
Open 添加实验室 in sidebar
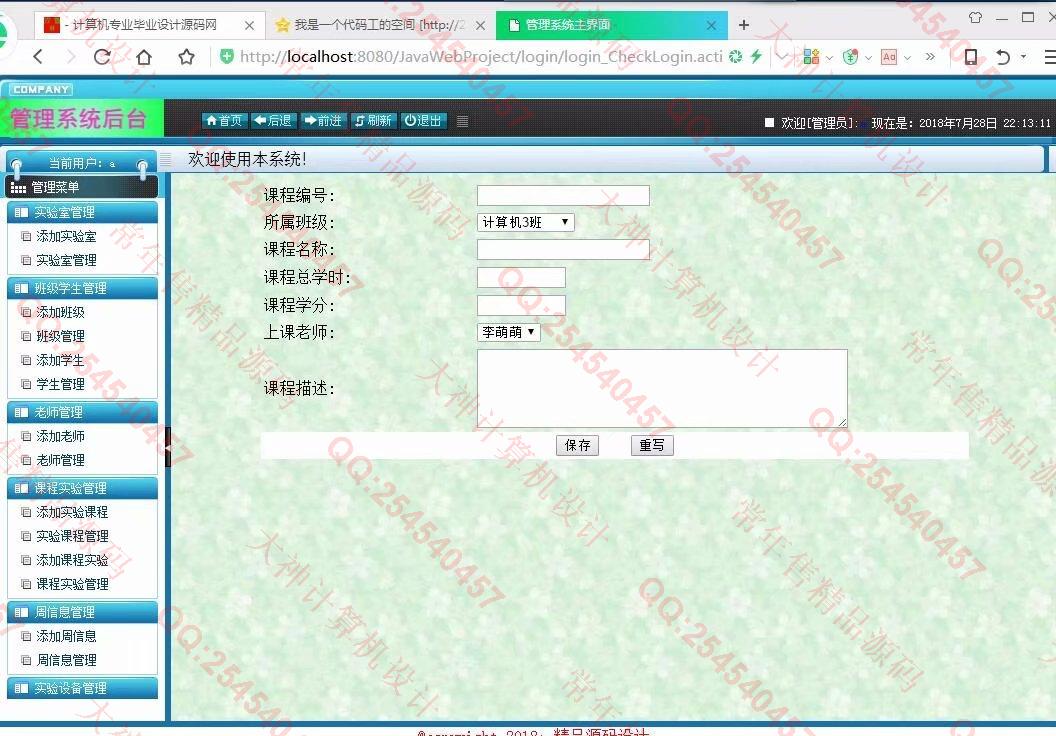66,236
